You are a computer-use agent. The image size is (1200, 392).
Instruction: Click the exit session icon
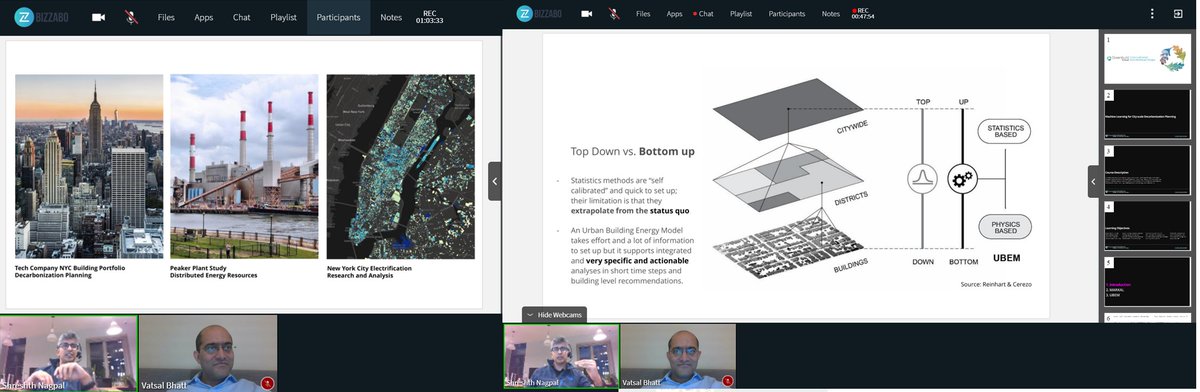[x=1178, y=14]
